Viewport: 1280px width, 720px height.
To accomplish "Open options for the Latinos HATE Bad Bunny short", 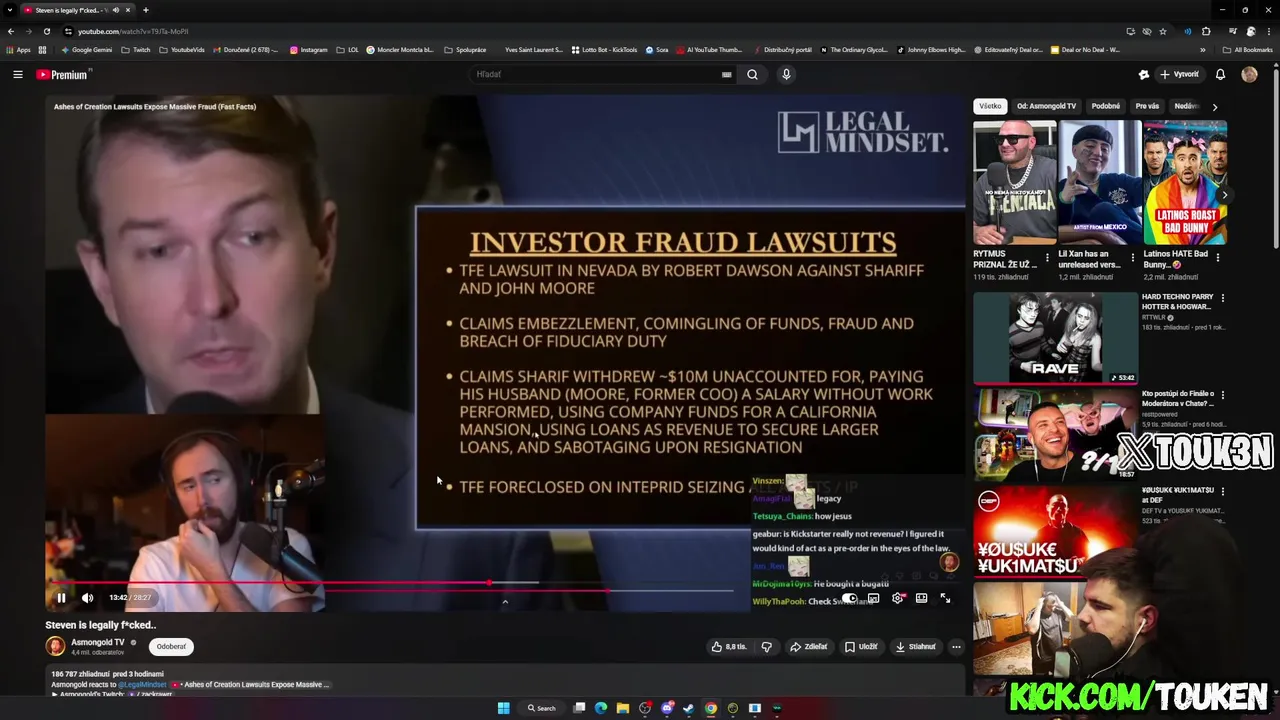I will [1219, 257].
